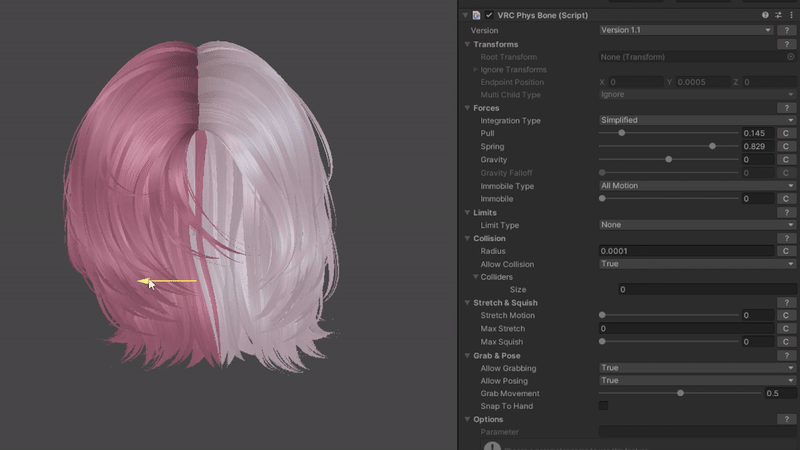Click the VRC Phys Bone script icon

[x=477, y=16]
